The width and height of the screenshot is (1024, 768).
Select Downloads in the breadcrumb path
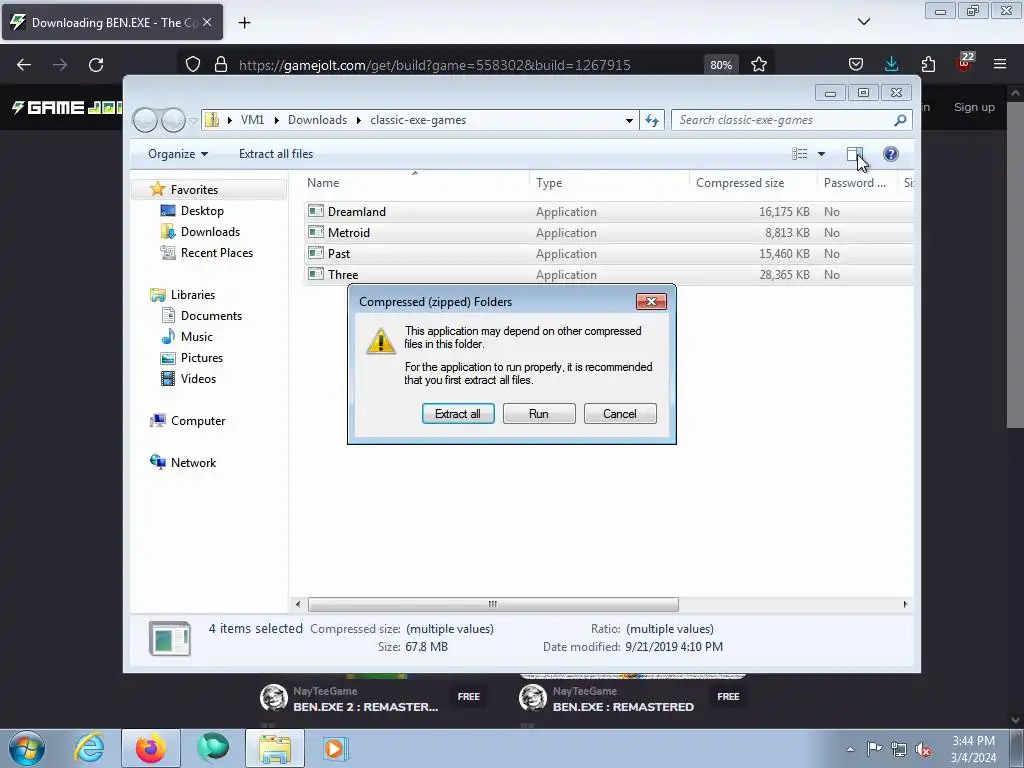pos(317,120)
